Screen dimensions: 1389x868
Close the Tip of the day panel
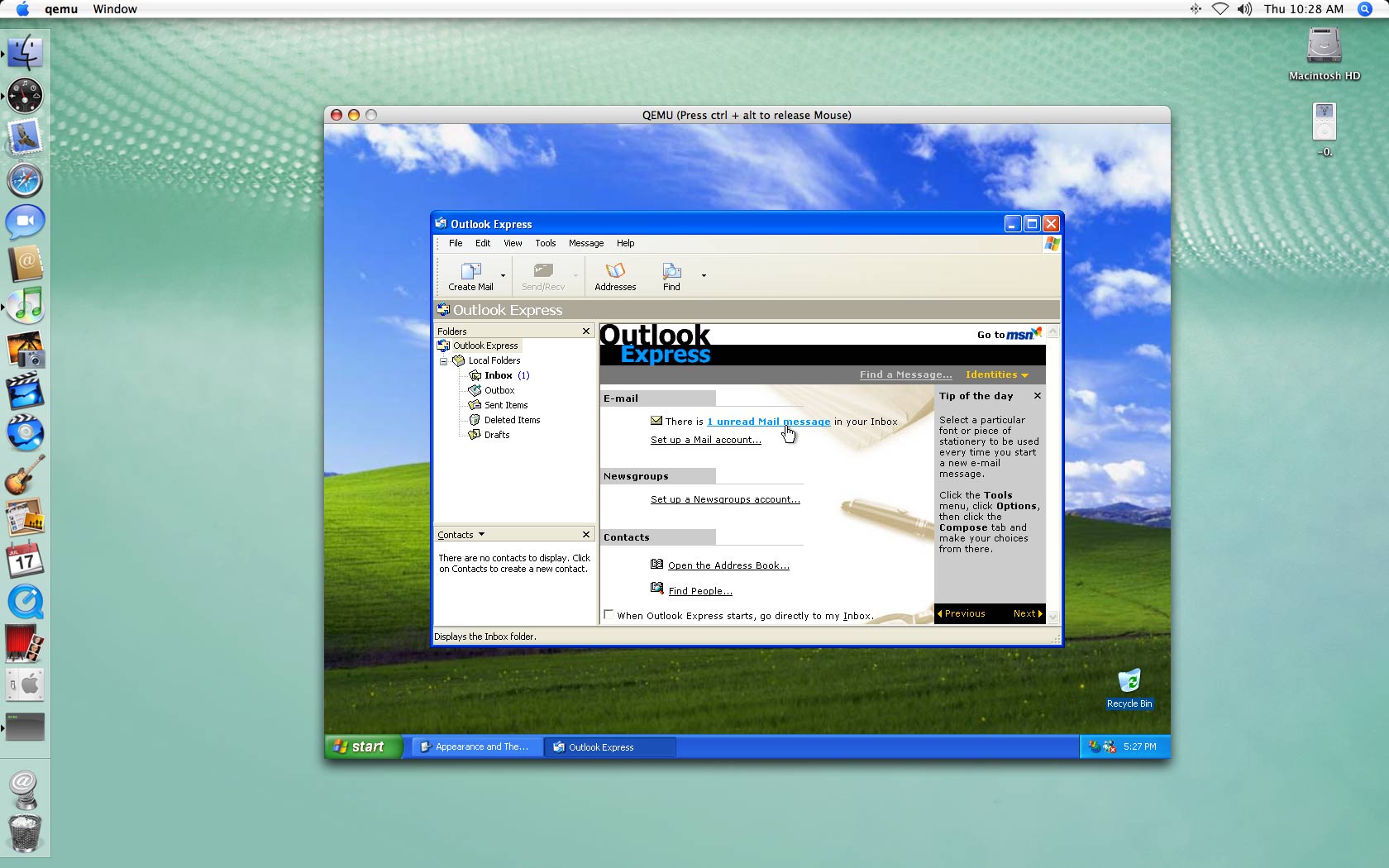pyautogui.click(x=1037, y=396)
